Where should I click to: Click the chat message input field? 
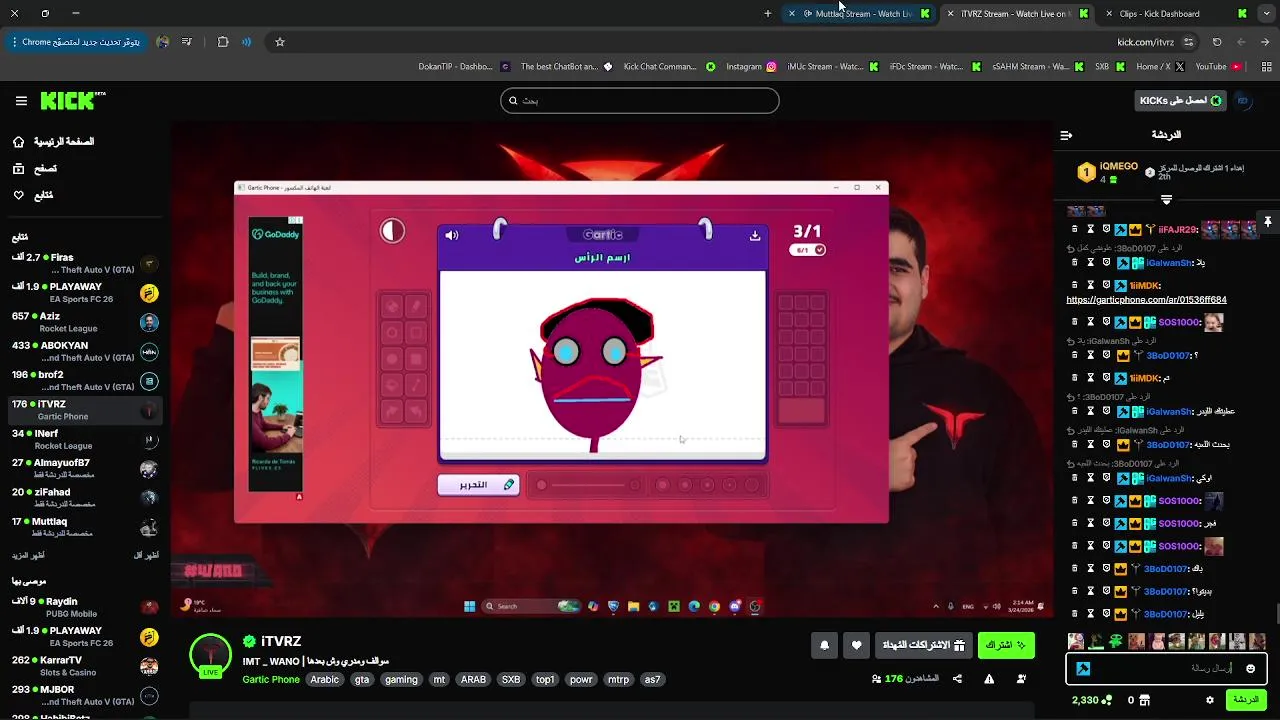pos(1166,668)
